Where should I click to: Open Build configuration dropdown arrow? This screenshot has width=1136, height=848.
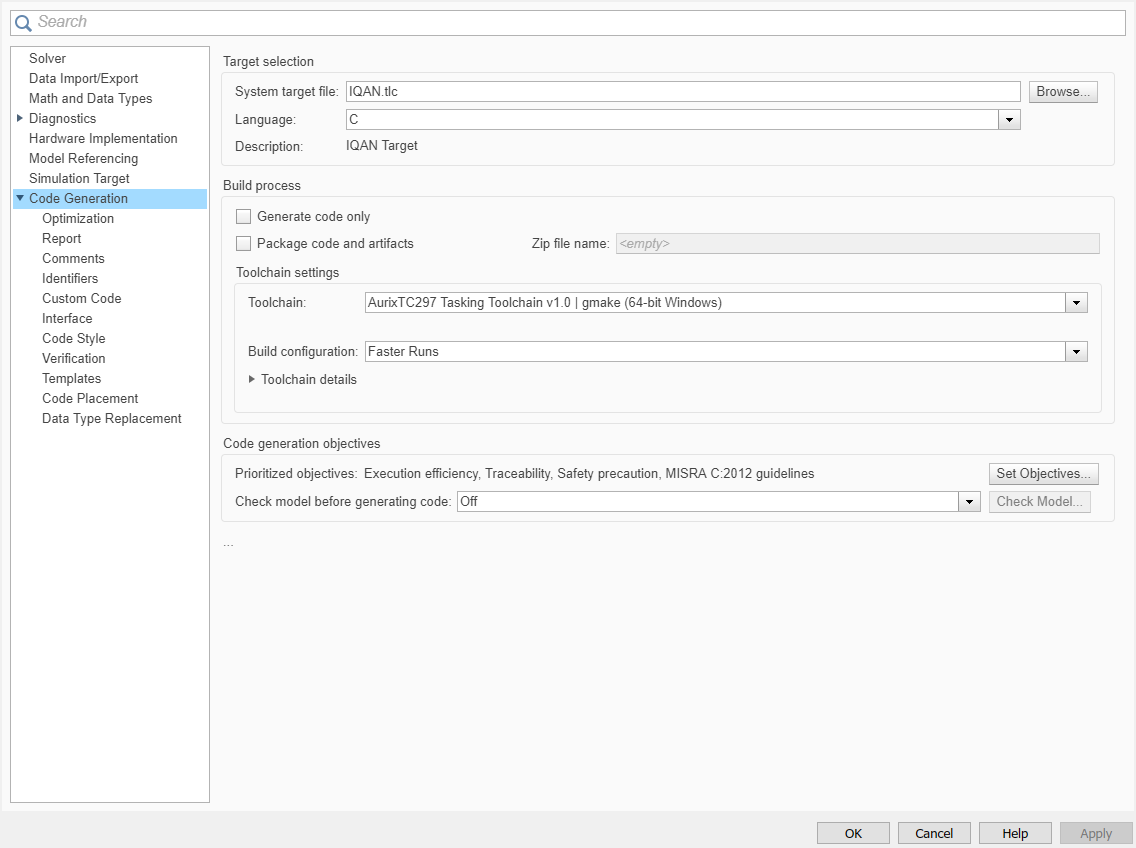pos(1076,352)
